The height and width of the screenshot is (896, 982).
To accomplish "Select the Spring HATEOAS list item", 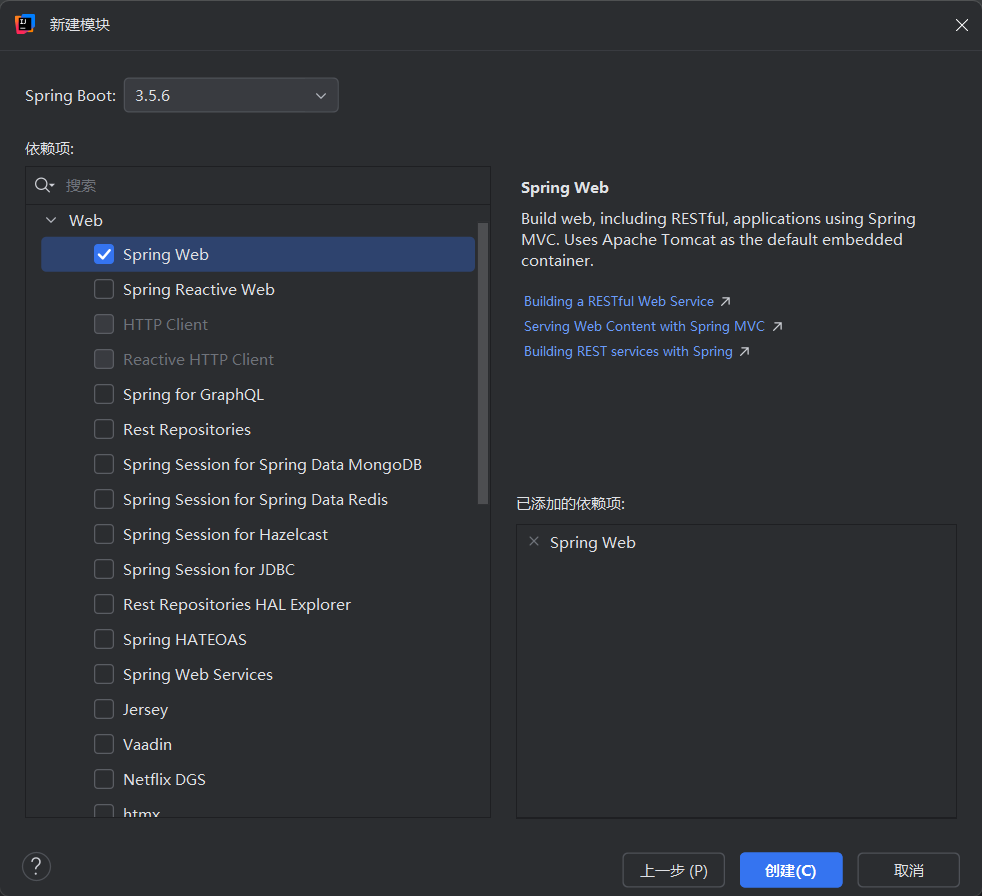I will coord(184,640).
